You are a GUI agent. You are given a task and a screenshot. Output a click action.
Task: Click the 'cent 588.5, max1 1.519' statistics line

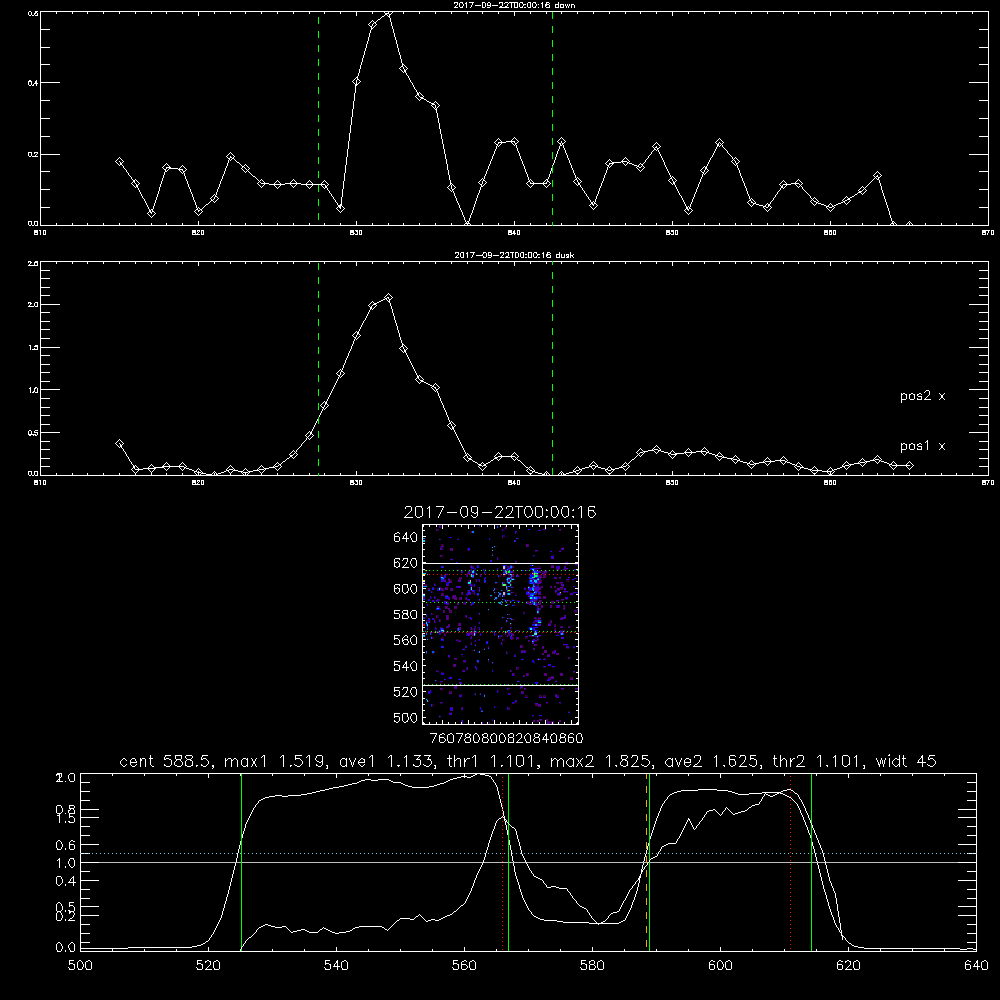[x=527, y=761]
